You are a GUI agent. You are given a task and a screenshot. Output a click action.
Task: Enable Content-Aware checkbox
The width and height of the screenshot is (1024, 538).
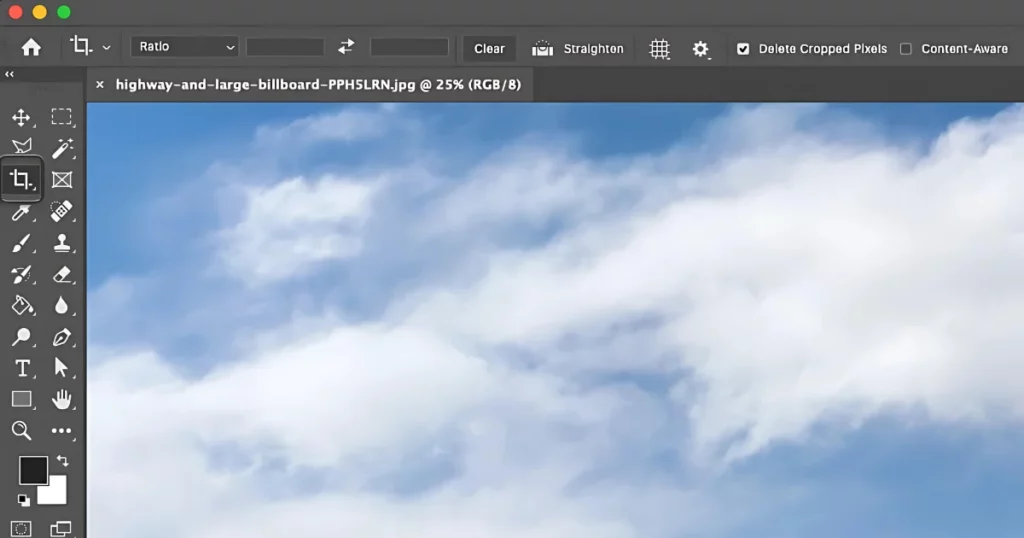tap(906, 49)
